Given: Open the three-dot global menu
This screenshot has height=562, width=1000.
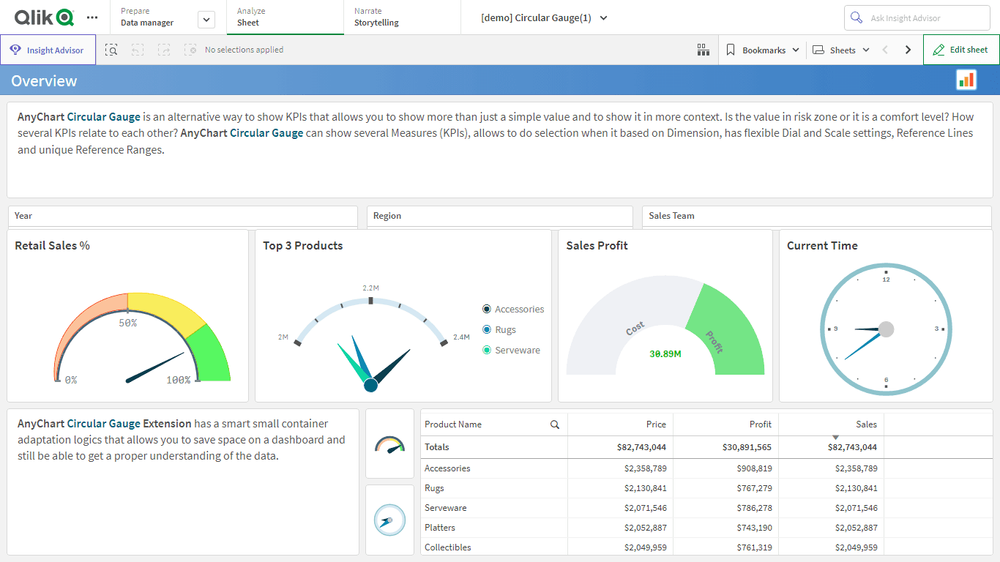Looking at the screenshot, I should [x=93, y=17].
